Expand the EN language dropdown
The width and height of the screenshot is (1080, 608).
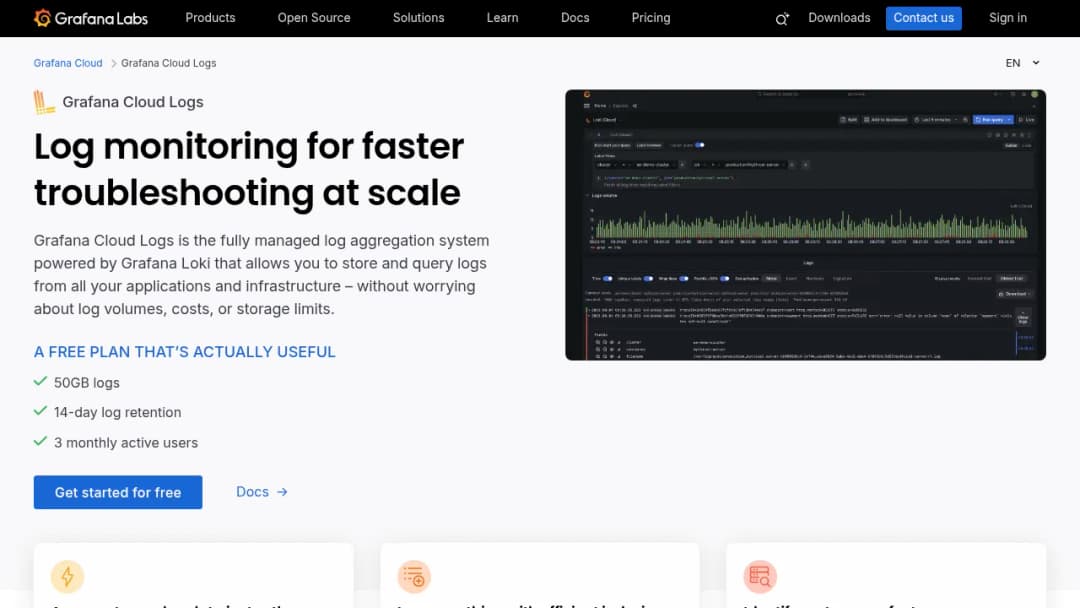point(1022,63)
